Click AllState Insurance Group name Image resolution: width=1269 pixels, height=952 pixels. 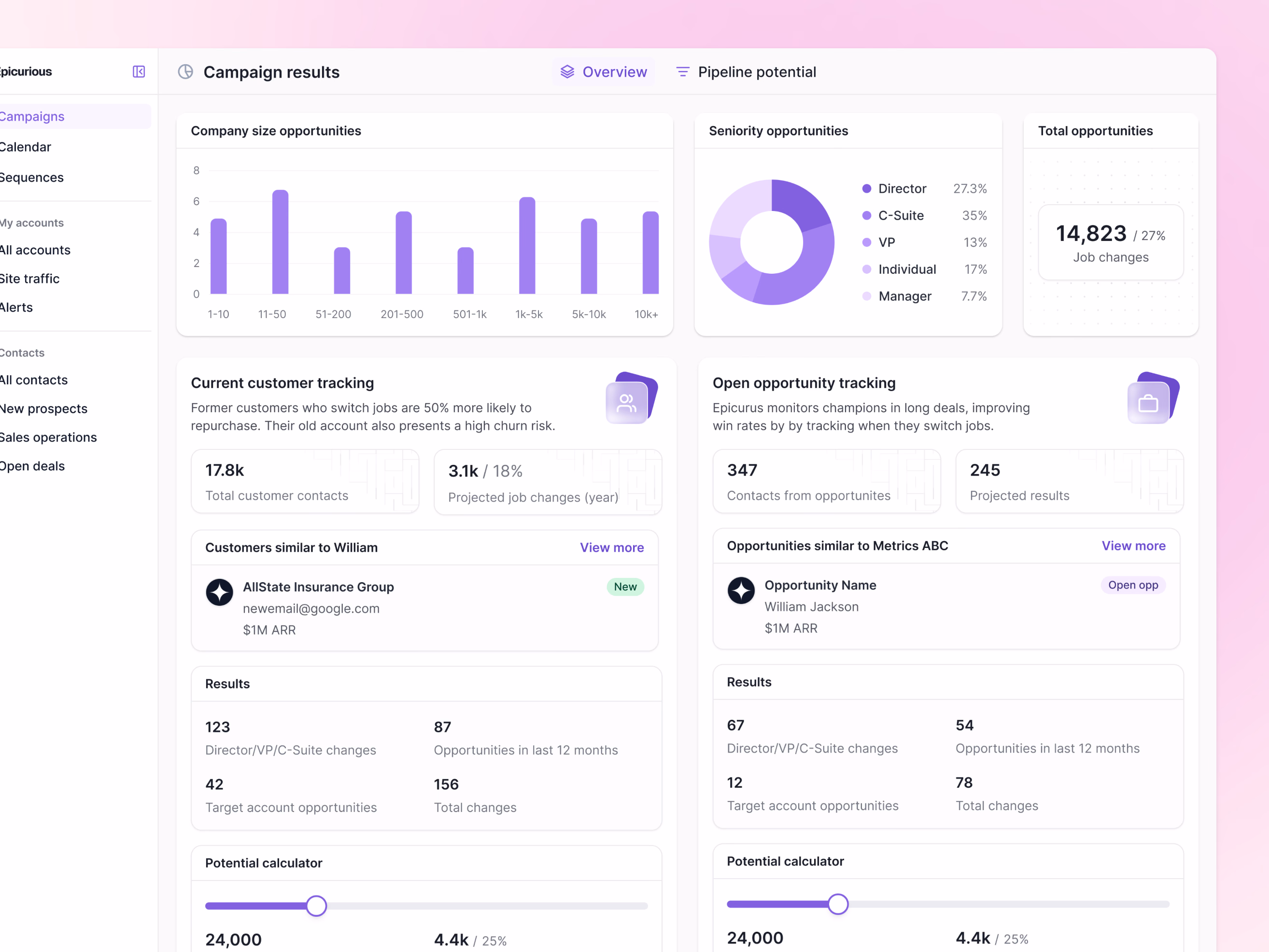[318, 587]
